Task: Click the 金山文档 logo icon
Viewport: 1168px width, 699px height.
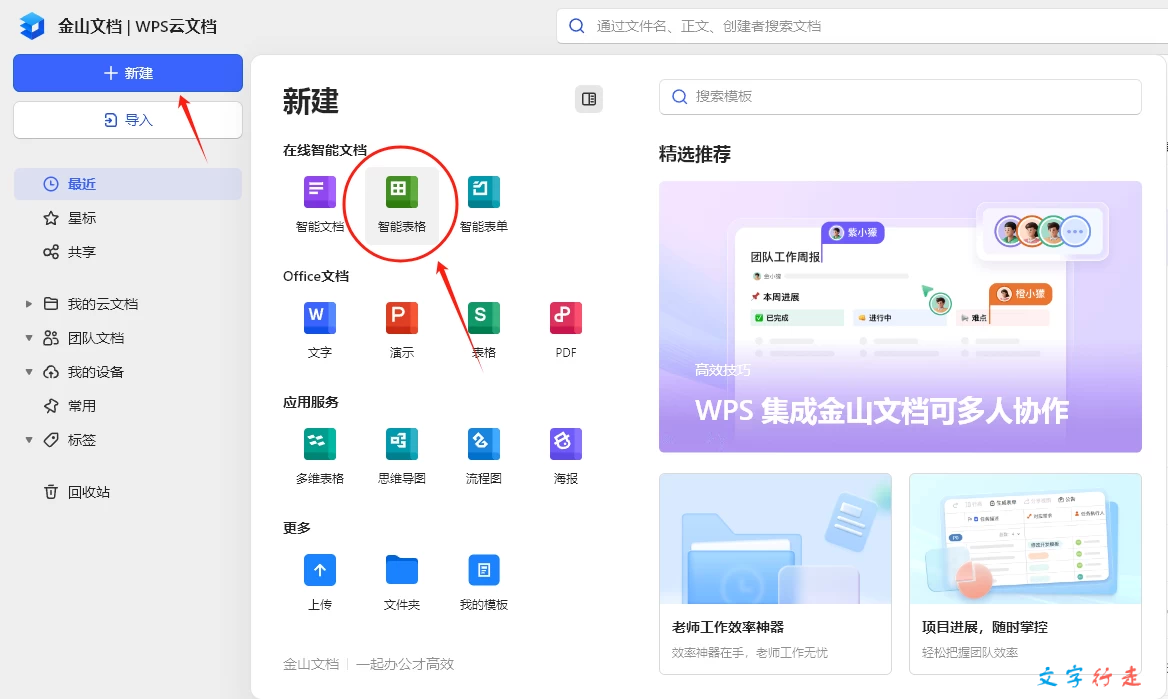Action: [32, 26]
